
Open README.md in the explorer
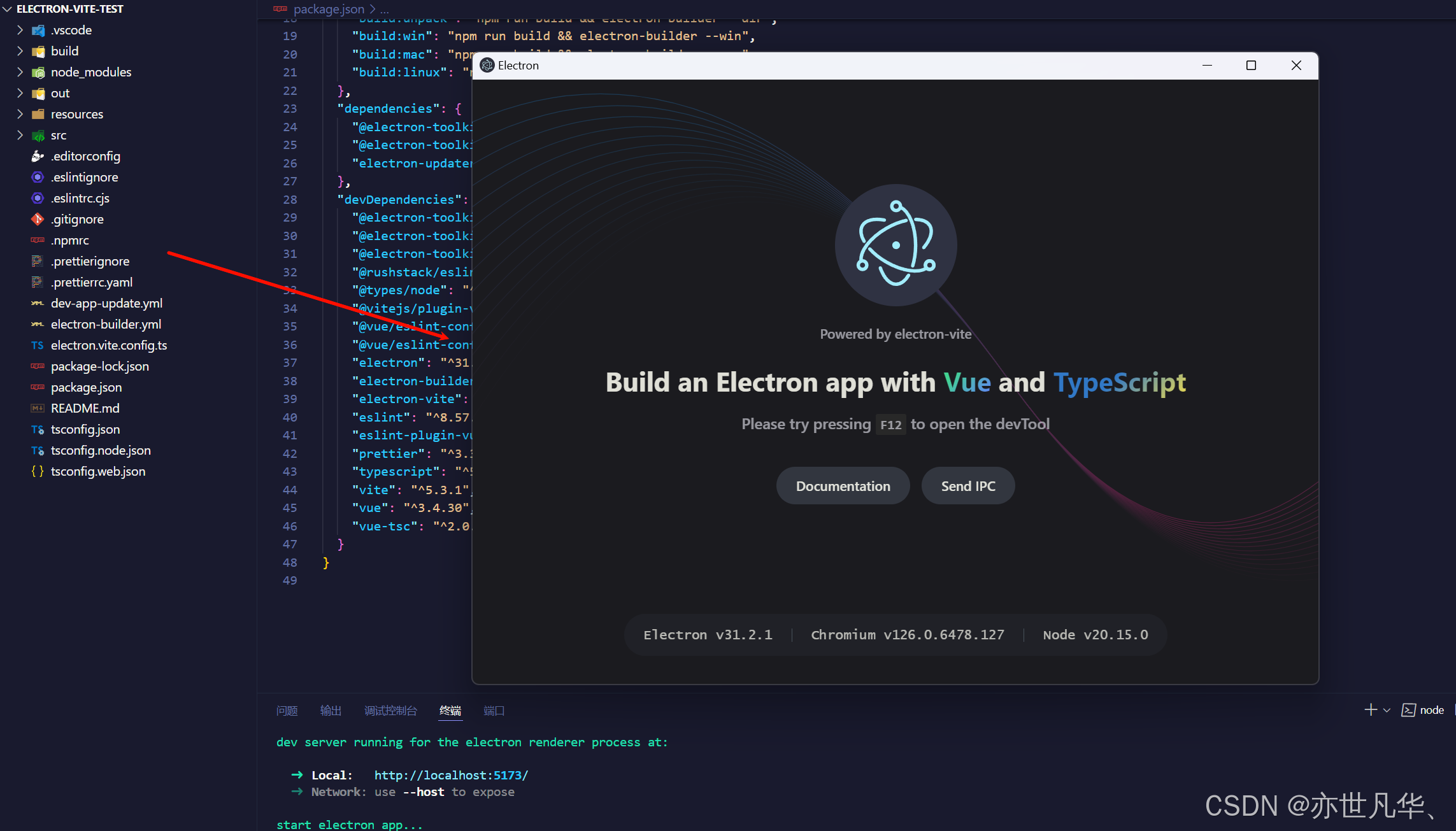click(85, 408)
